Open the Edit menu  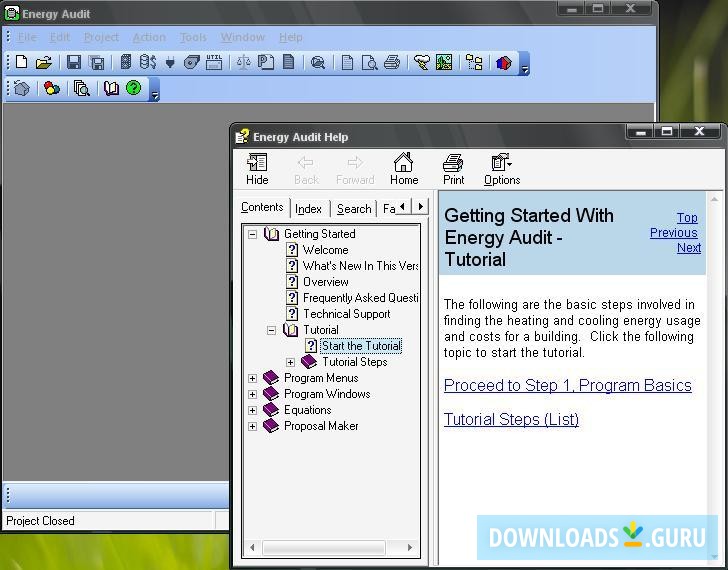pyautogui.click(x=60, y=37)
